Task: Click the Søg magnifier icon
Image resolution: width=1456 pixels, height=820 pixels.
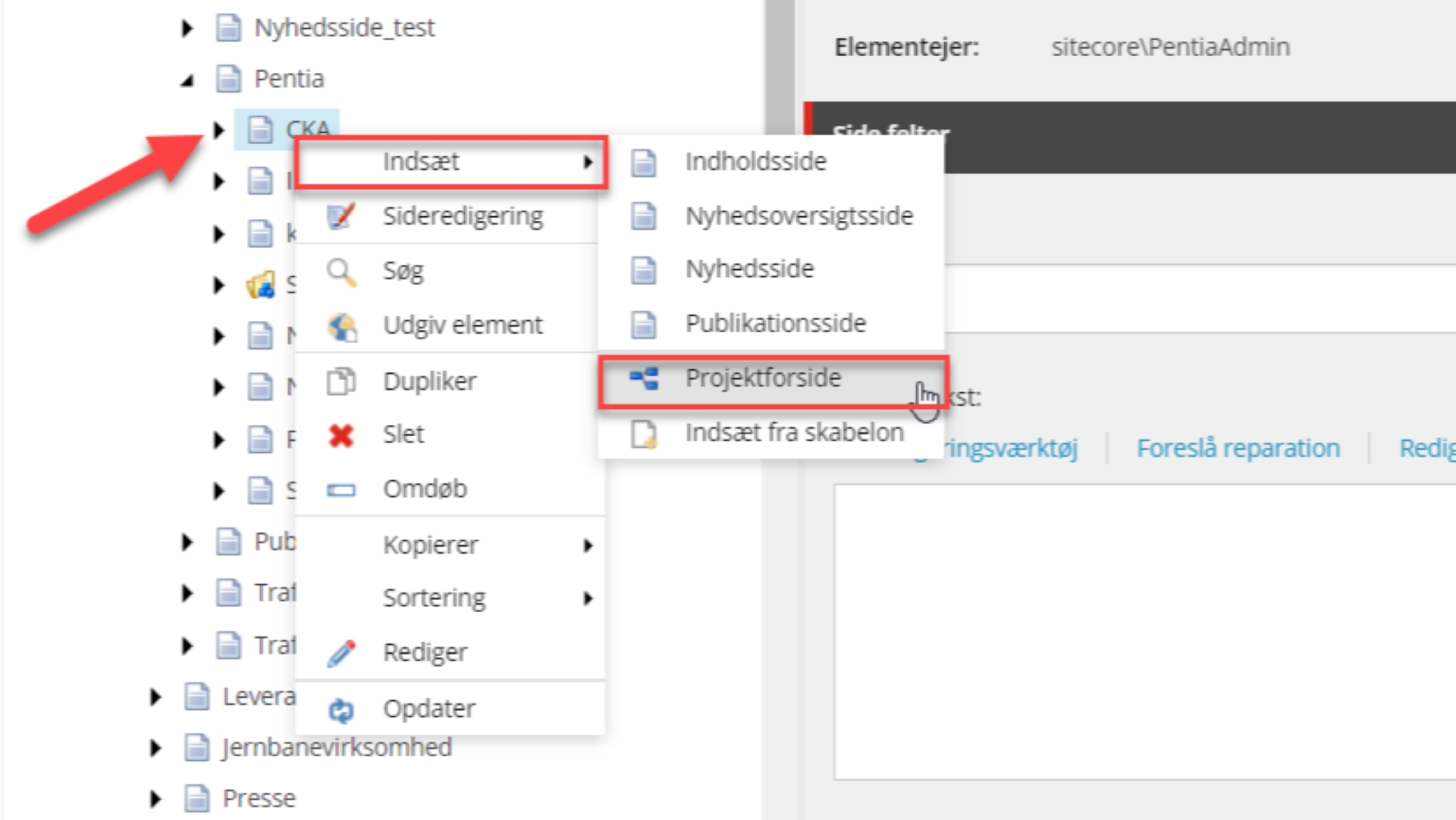Action: 341,272
